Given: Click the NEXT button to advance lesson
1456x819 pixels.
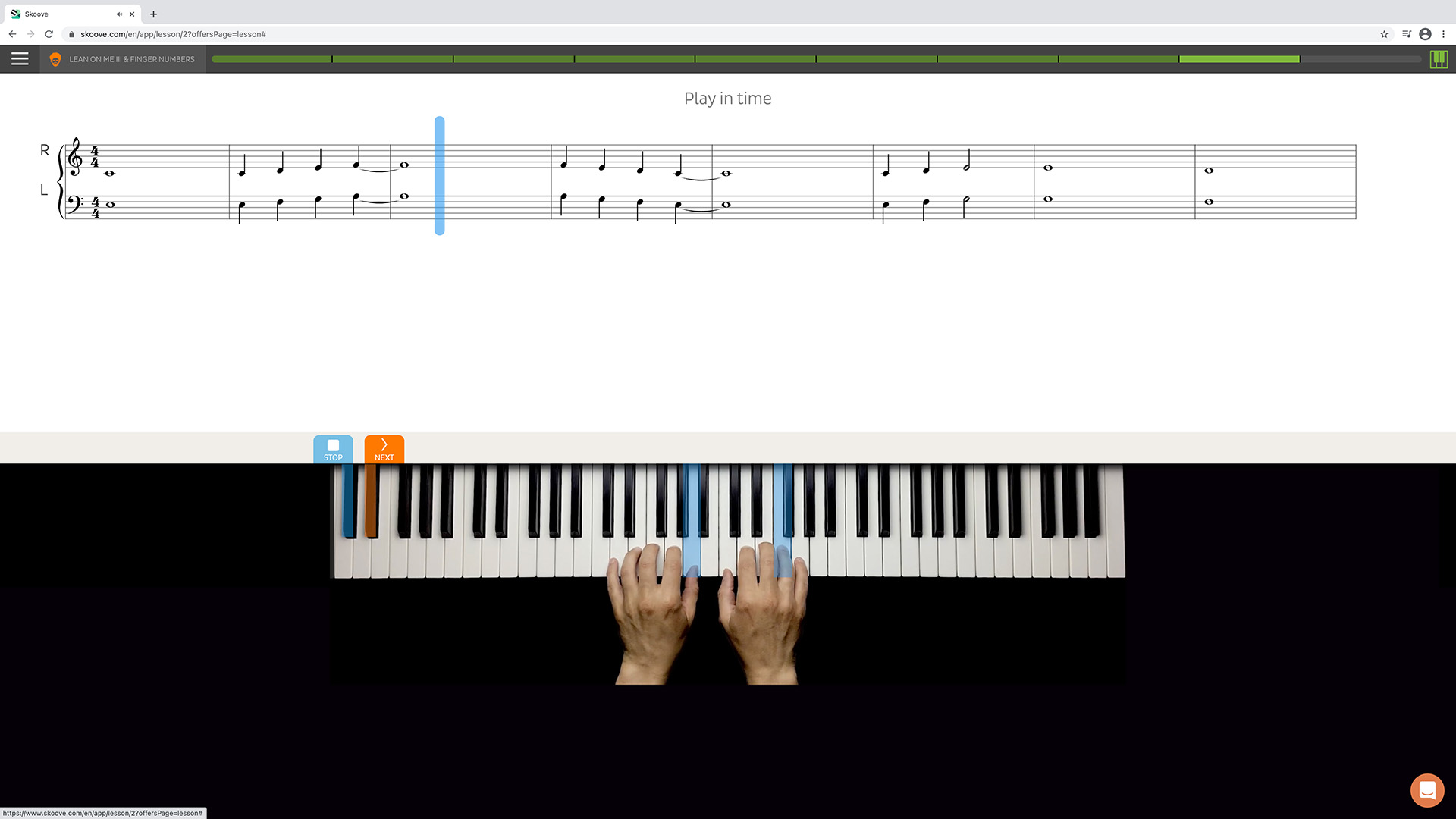Looking at the screenshot, I should point(384,448).
